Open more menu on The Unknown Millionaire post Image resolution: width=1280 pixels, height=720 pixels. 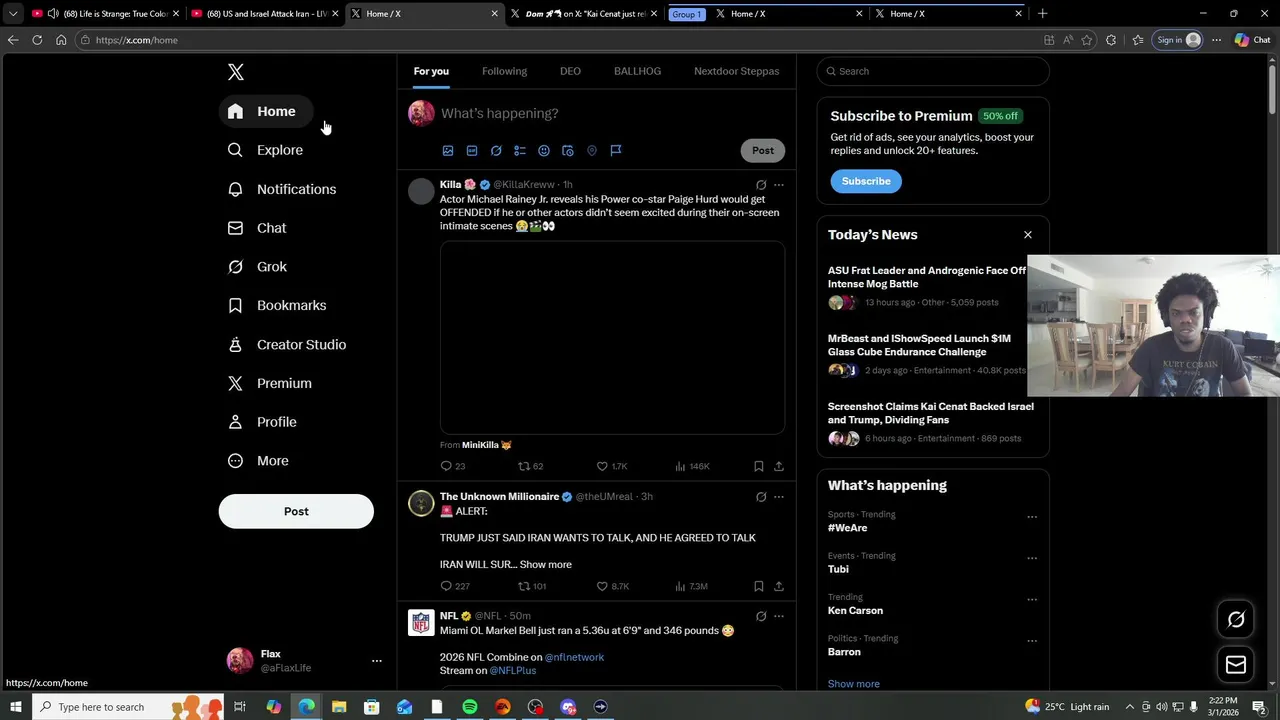pos(779,497)
